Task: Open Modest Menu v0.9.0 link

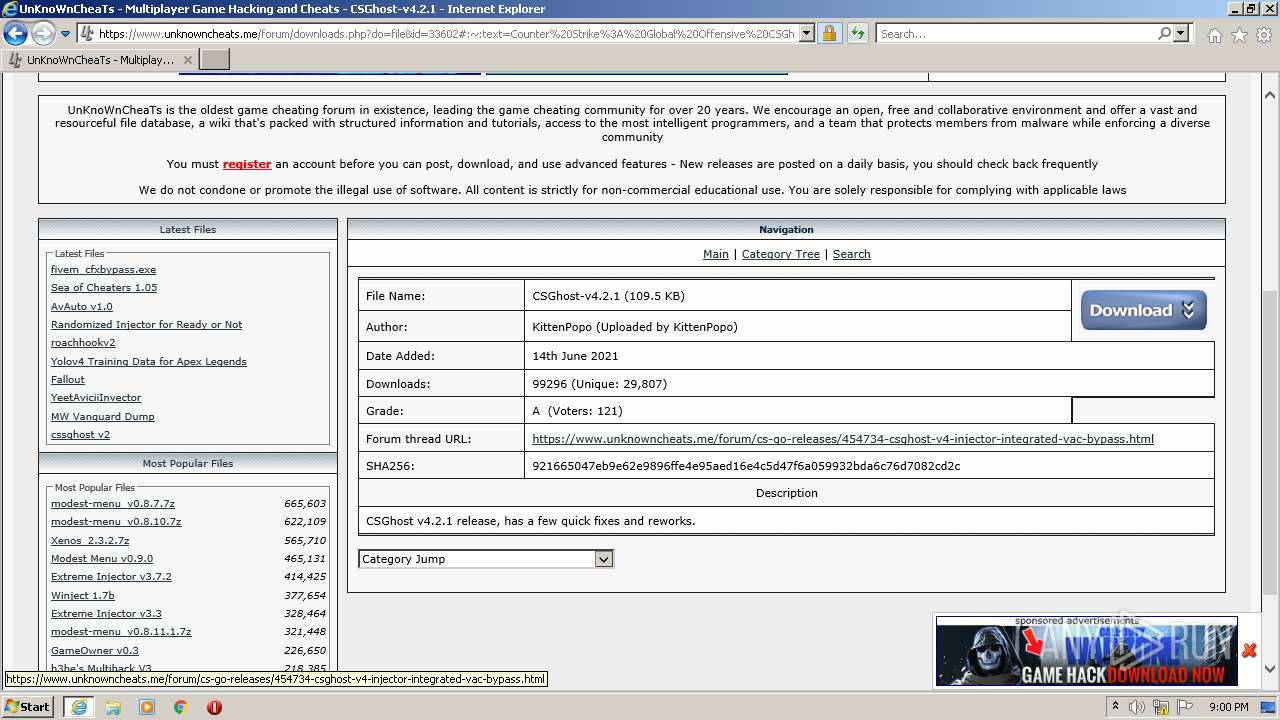Action: pyautogui.click(x=102, y=559)
